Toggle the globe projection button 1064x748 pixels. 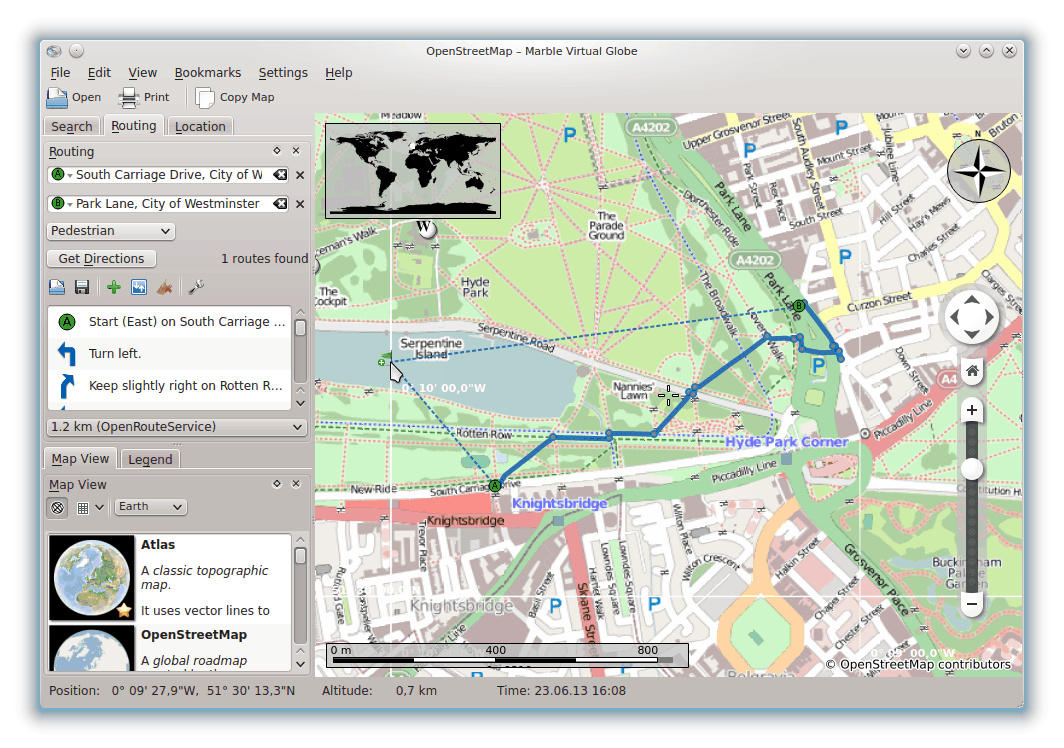[58, 507]
